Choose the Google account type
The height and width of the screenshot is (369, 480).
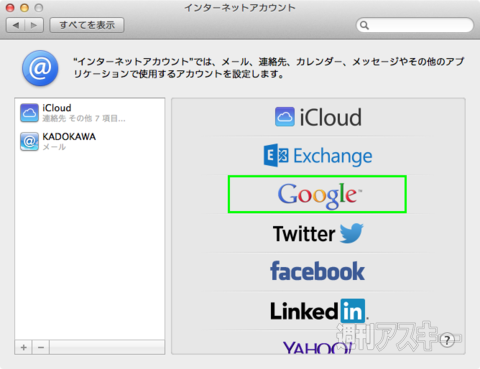(318, 195)
